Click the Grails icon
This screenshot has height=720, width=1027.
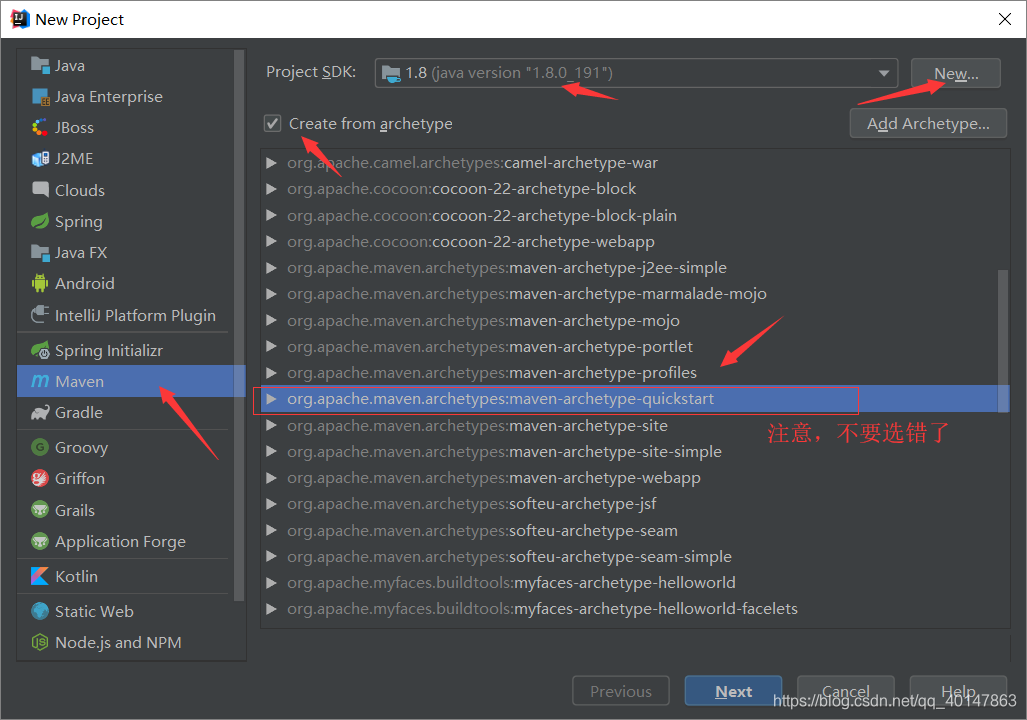point(40,510)
